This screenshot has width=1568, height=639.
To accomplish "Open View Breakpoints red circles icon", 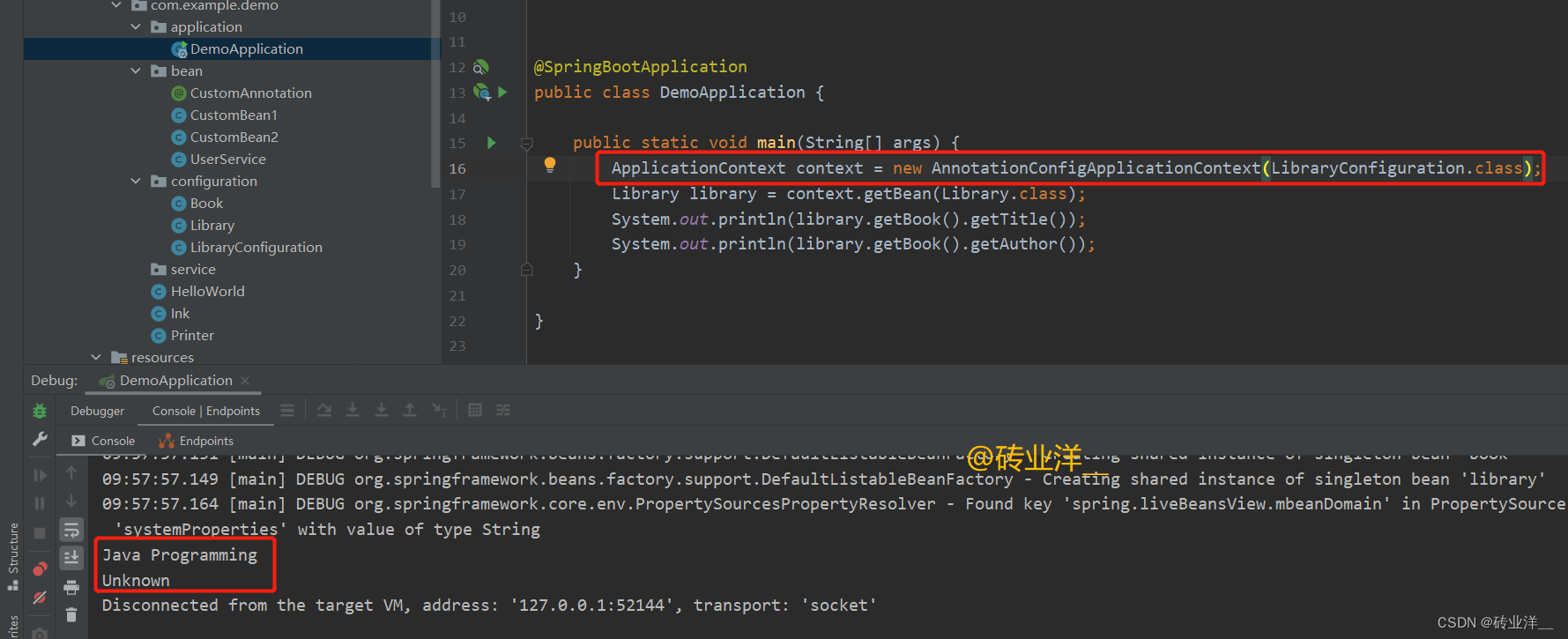I will coord(40,568).
